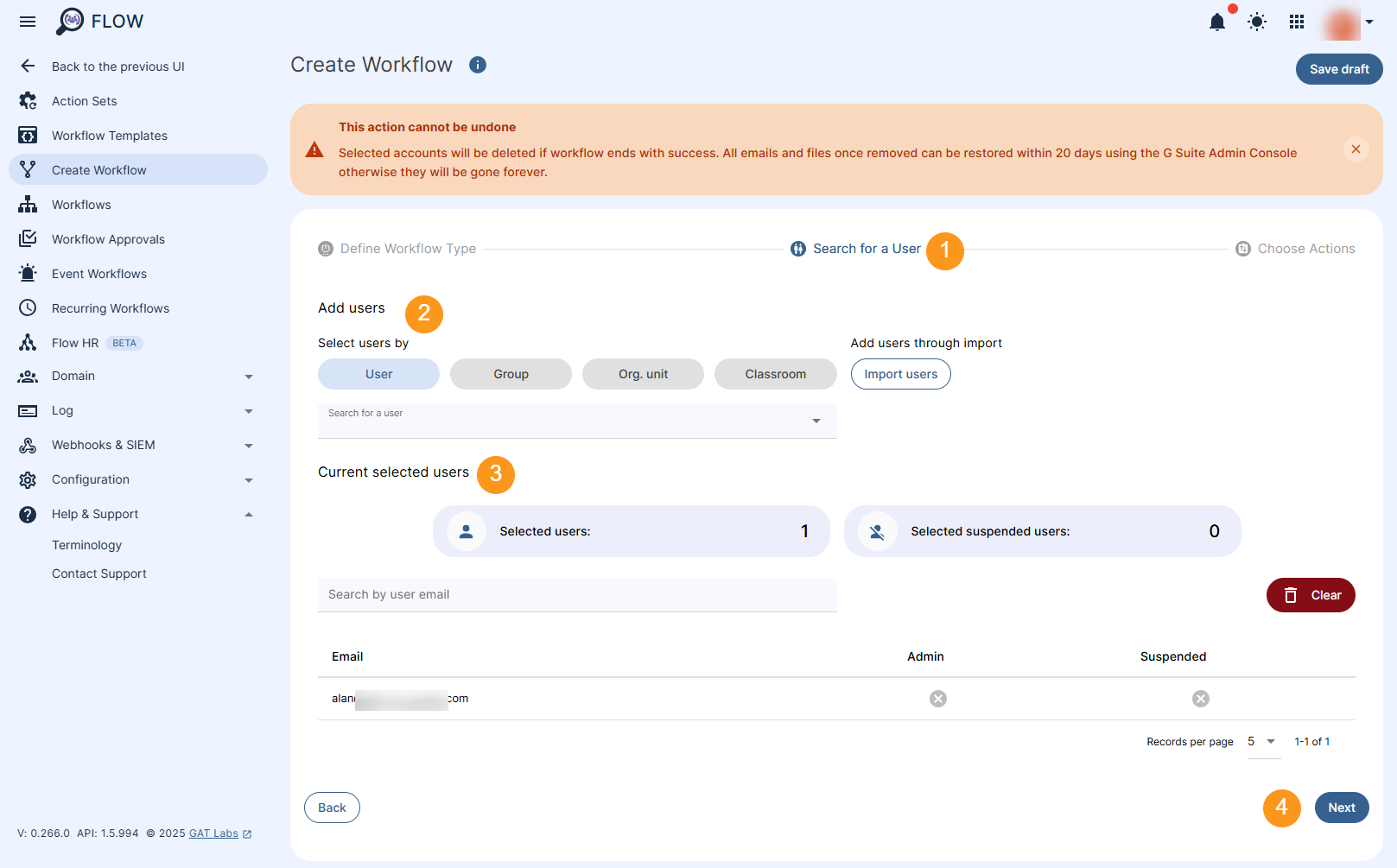Remove admin status for the selected user
Screen dimensions: 1397x868
[x=938, y=698]
